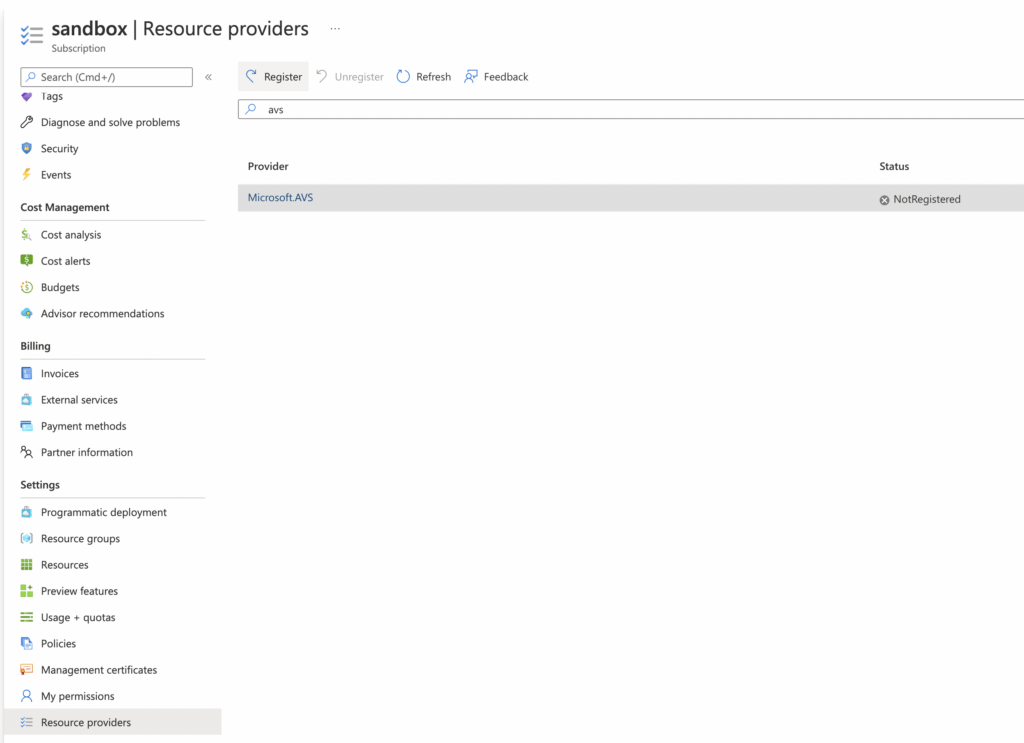
Task: Click the provider filter field containing avs
Action: click(x=630, y=109)
